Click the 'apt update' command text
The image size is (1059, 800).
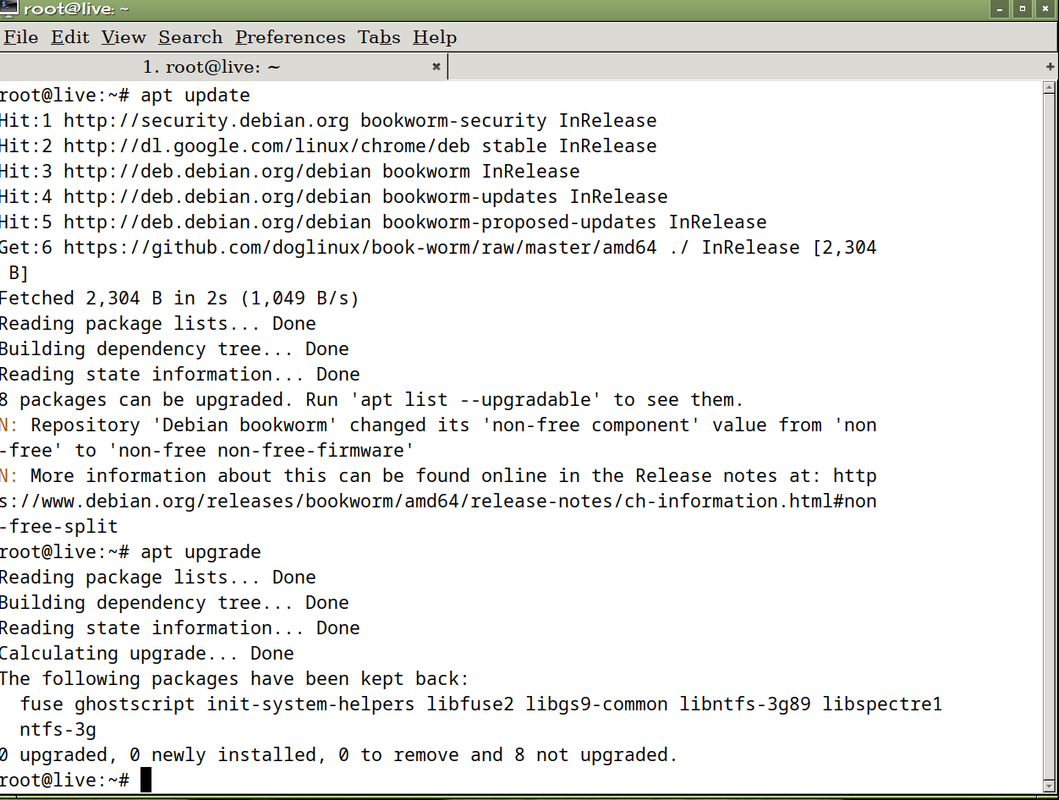tap(195, 95)
